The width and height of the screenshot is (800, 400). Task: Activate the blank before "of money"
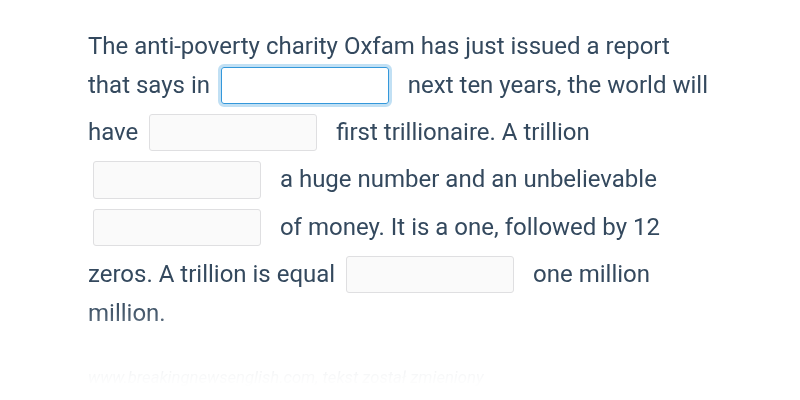click(177, 228)
